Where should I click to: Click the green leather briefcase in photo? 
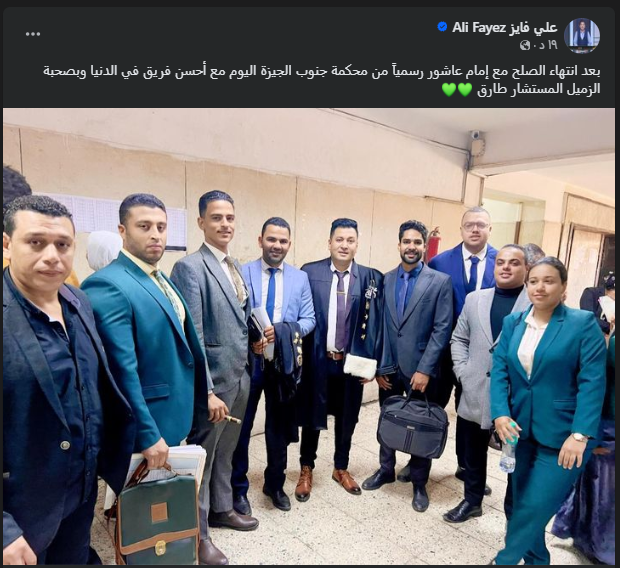pos(157,514)
